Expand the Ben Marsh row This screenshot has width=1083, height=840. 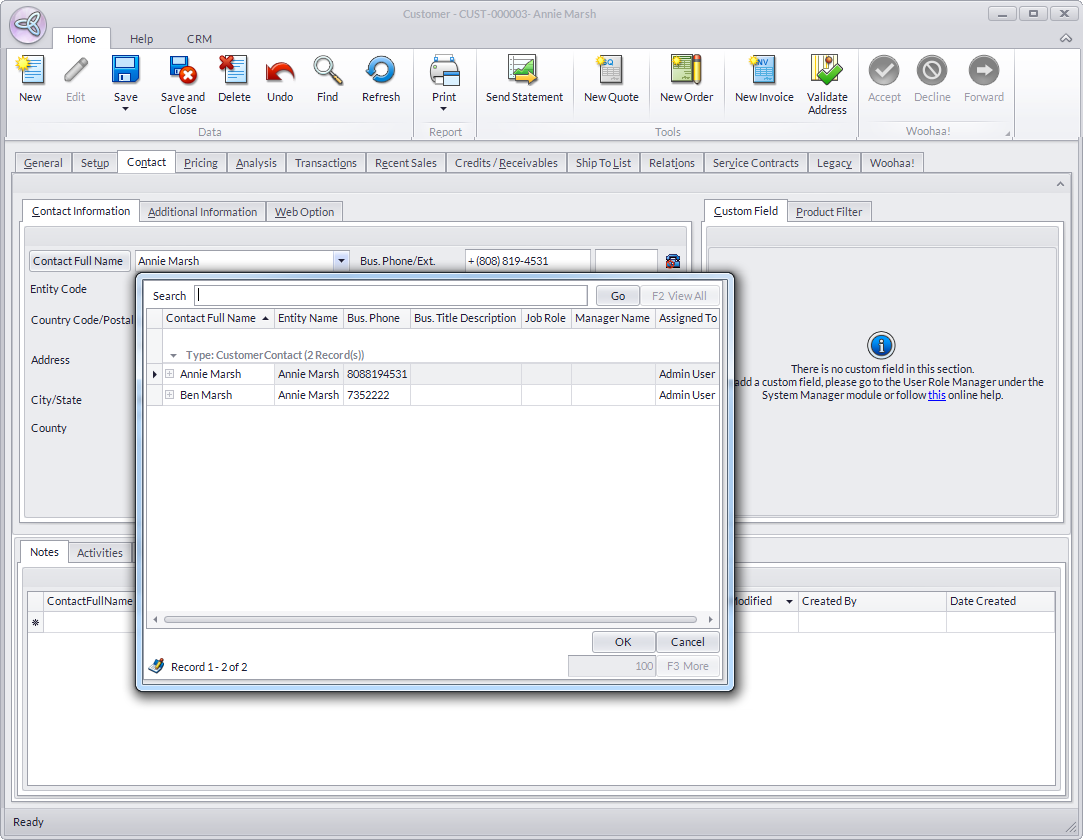coord(170,396)
